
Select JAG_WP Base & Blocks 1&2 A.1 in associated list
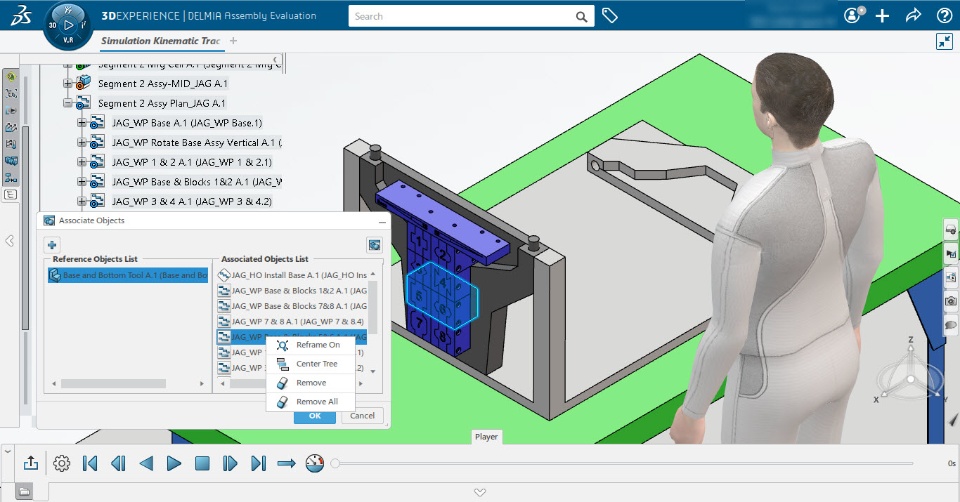point(293,291)
